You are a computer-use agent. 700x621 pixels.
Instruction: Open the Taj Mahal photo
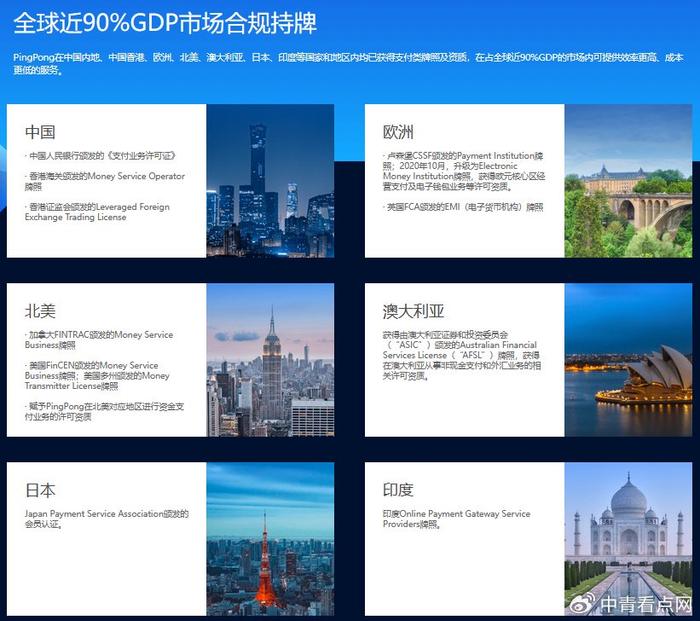[628, 539]
